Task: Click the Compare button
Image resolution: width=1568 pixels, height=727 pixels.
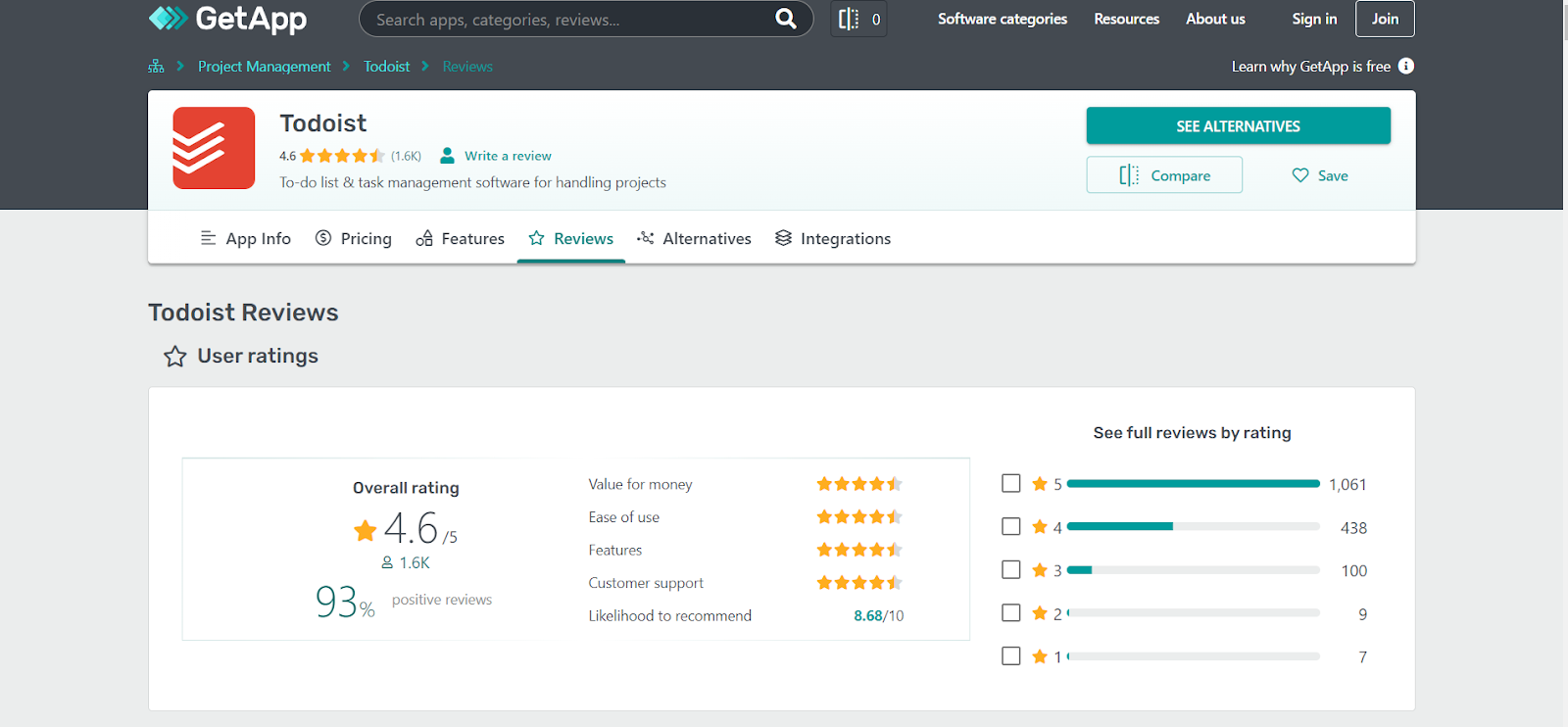Action: coord(1164,174)
